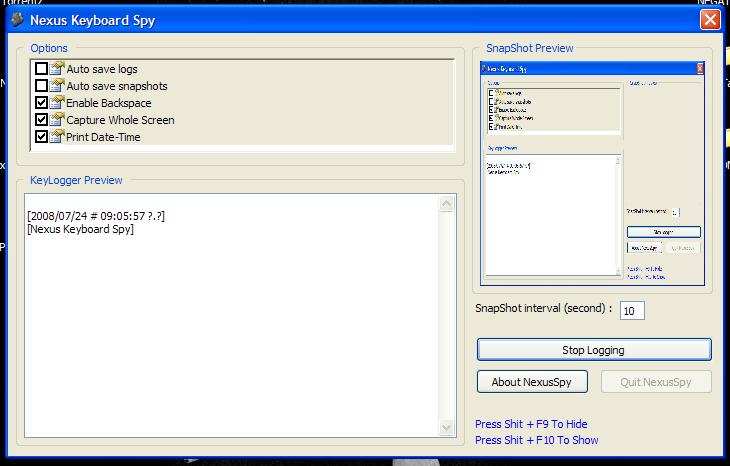The height and width of the screenshot is (466, 730).
Task: Uncheck the Print Date-Time checkbox
Action: (41, 136)
